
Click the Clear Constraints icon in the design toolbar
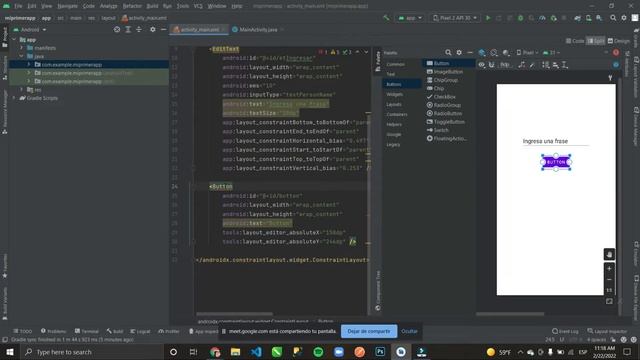pos(522,64)
